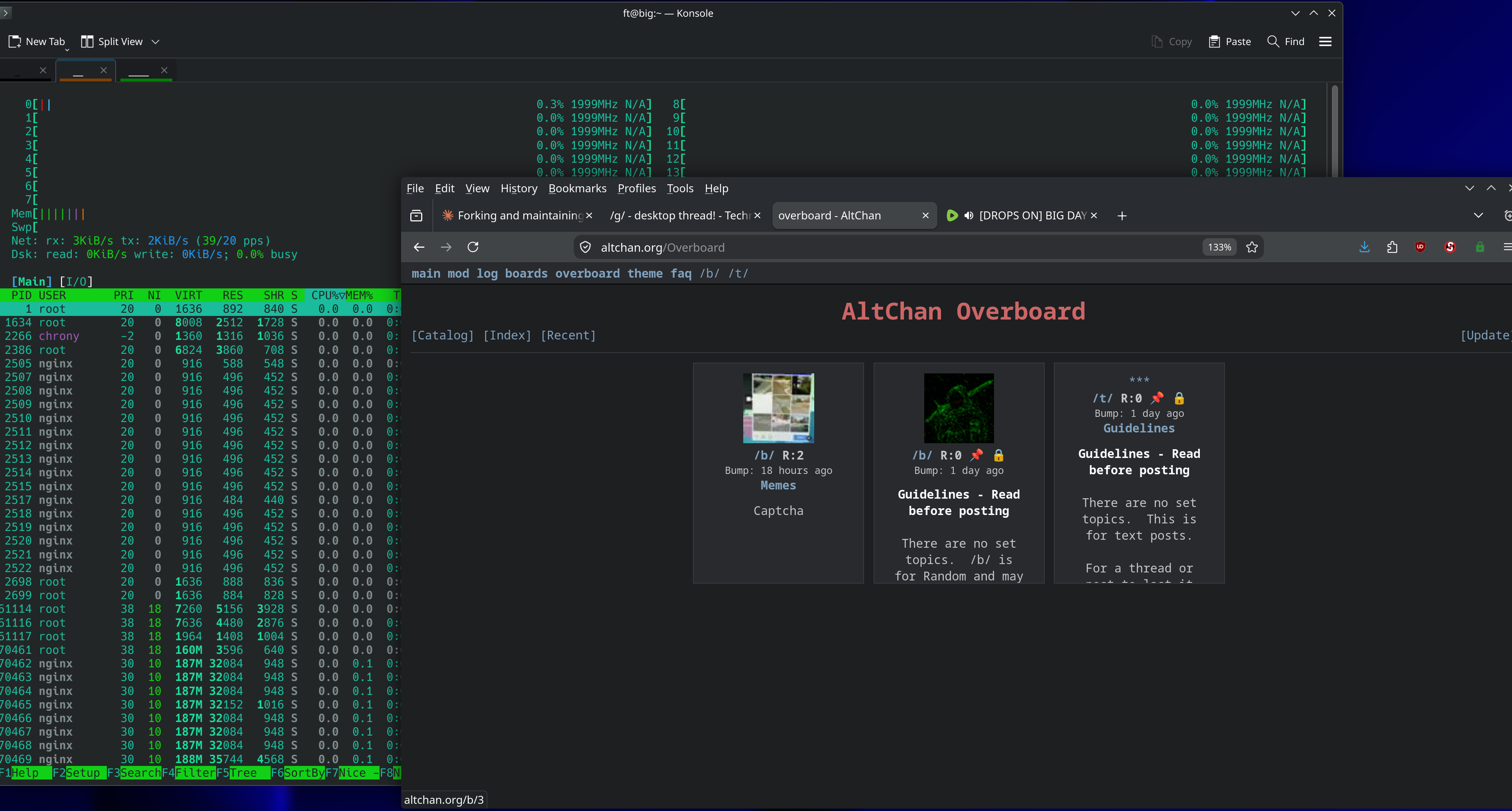
Task: Reset the 133% zoom indicator
Action: (x=1220, y=247)
